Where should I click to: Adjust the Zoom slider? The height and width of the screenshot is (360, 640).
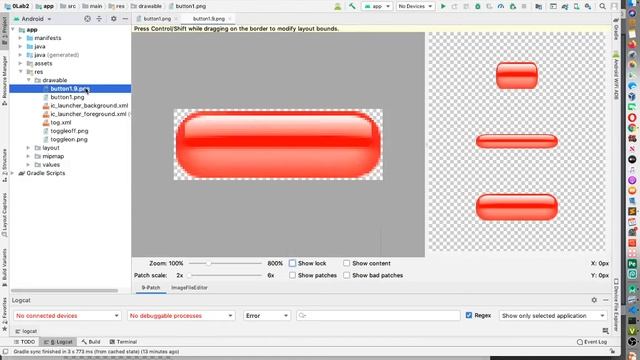[225, 263]
